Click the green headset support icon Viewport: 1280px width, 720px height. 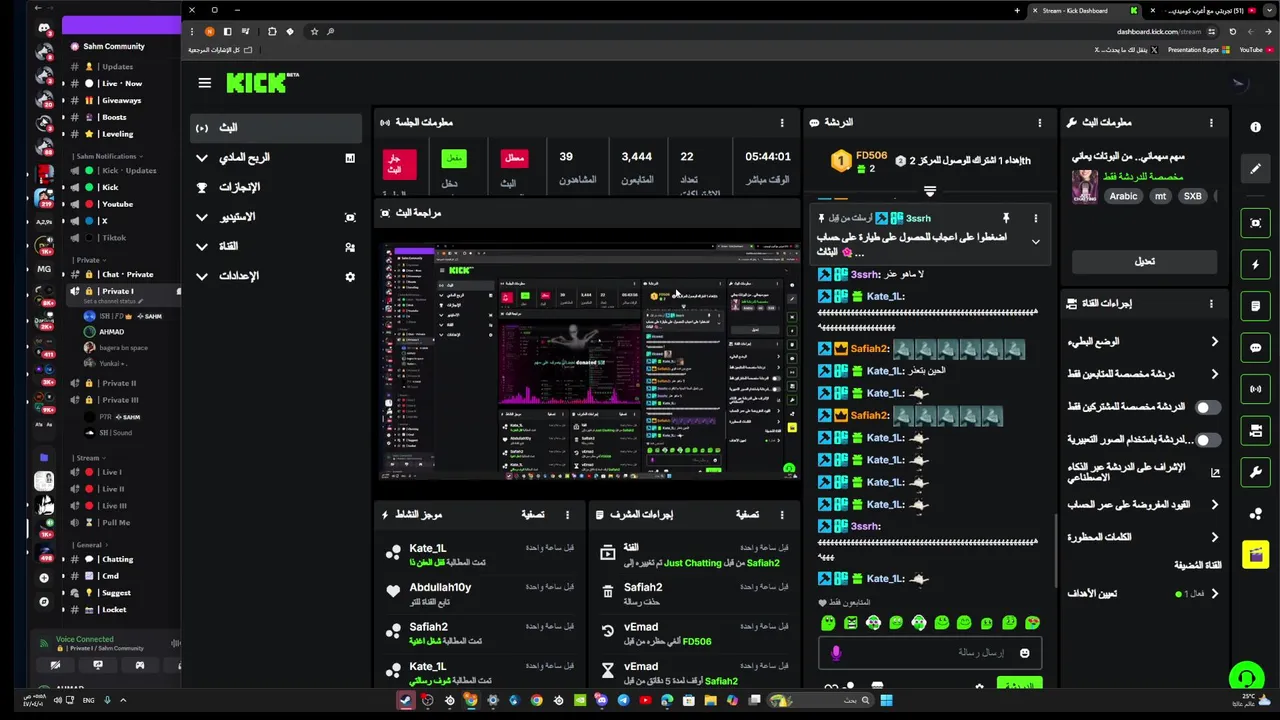1246,679
